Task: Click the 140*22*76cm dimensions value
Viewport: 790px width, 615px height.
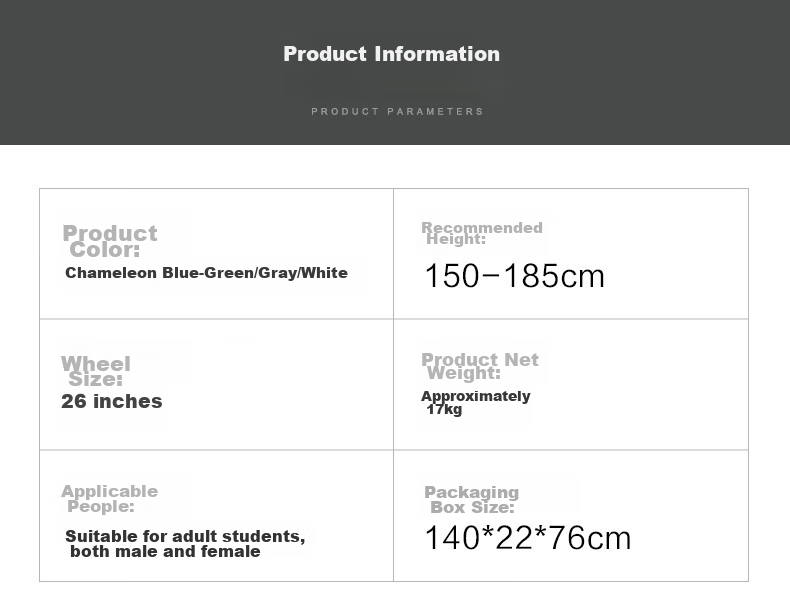Action: point(528,537)
